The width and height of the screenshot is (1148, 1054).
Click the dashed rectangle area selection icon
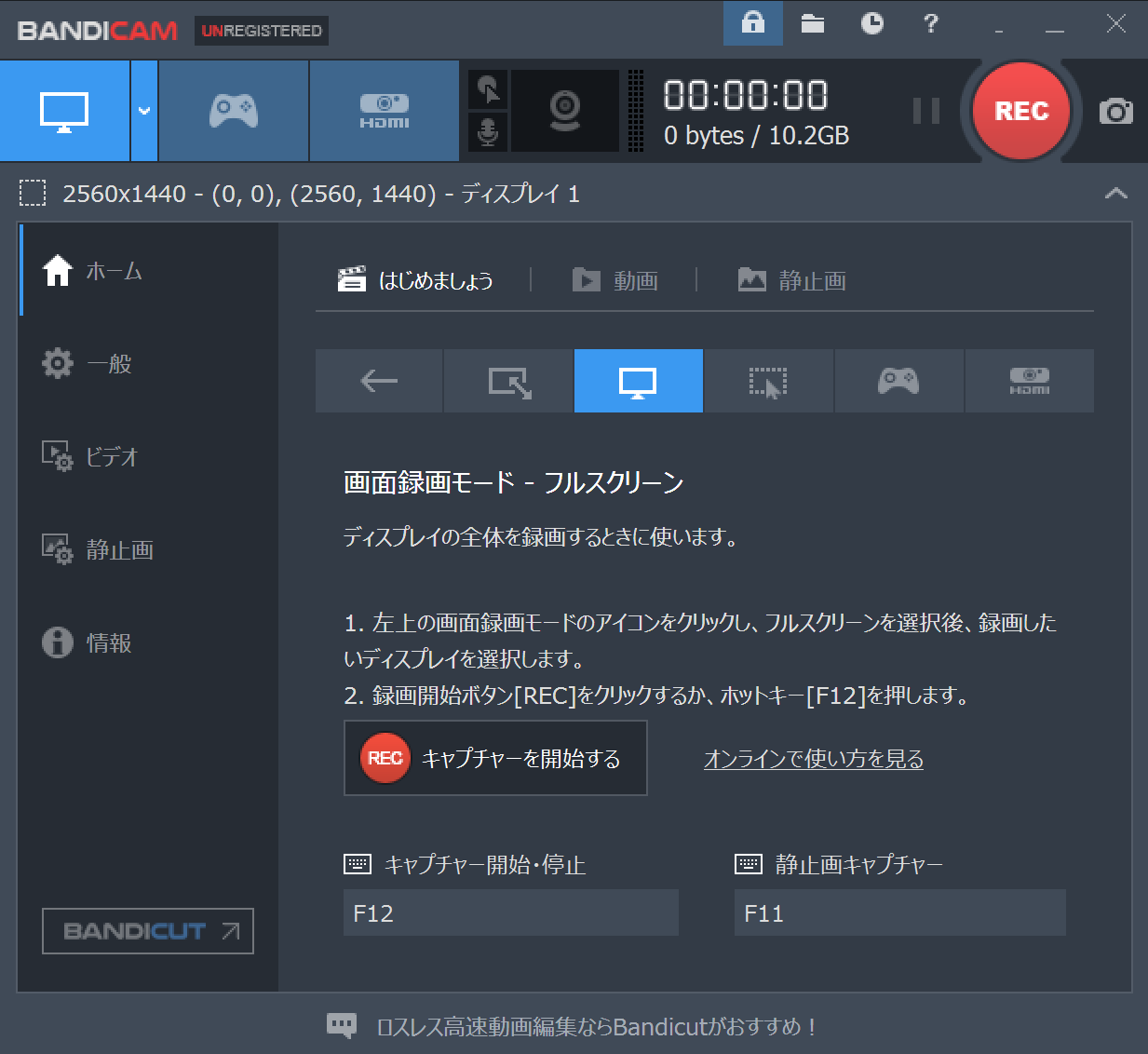pyautogui.click(x=33, y=194)
